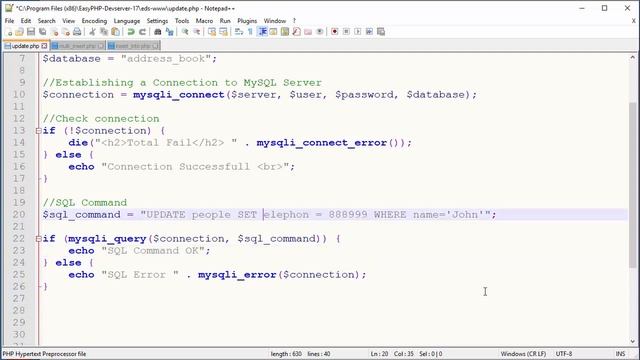Open the Window menu
The image size is (640, 360).
pos(275,21)
